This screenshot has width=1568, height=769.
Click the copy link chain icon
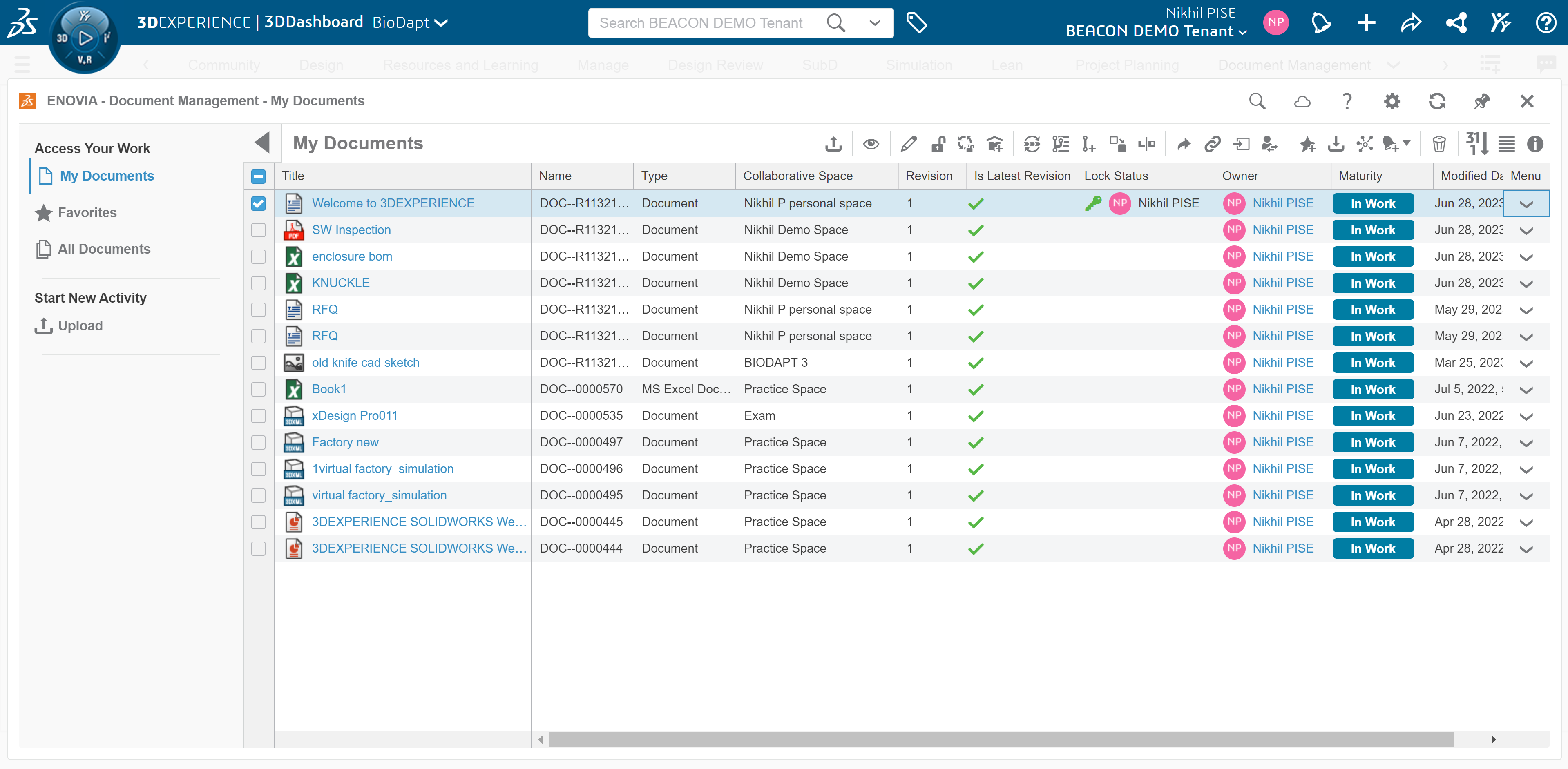tap(1213, 144)
